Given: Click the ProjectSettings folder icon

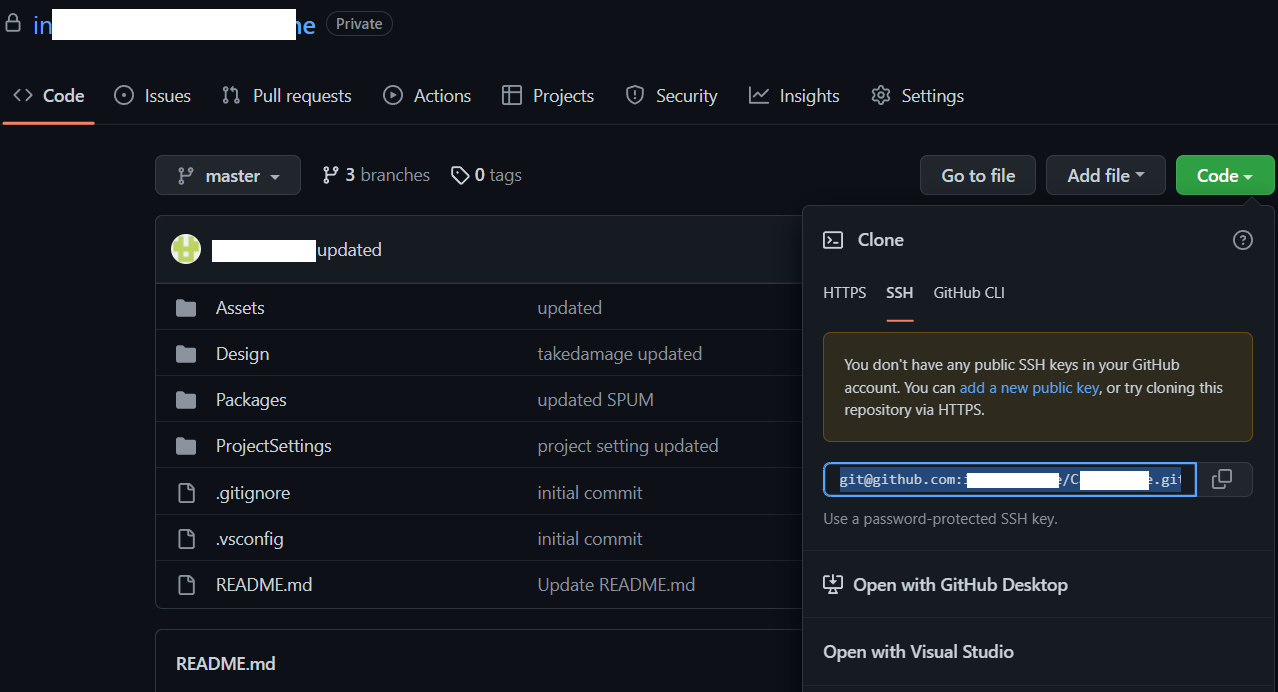Looking at the screenshot, I should (186, 446).
